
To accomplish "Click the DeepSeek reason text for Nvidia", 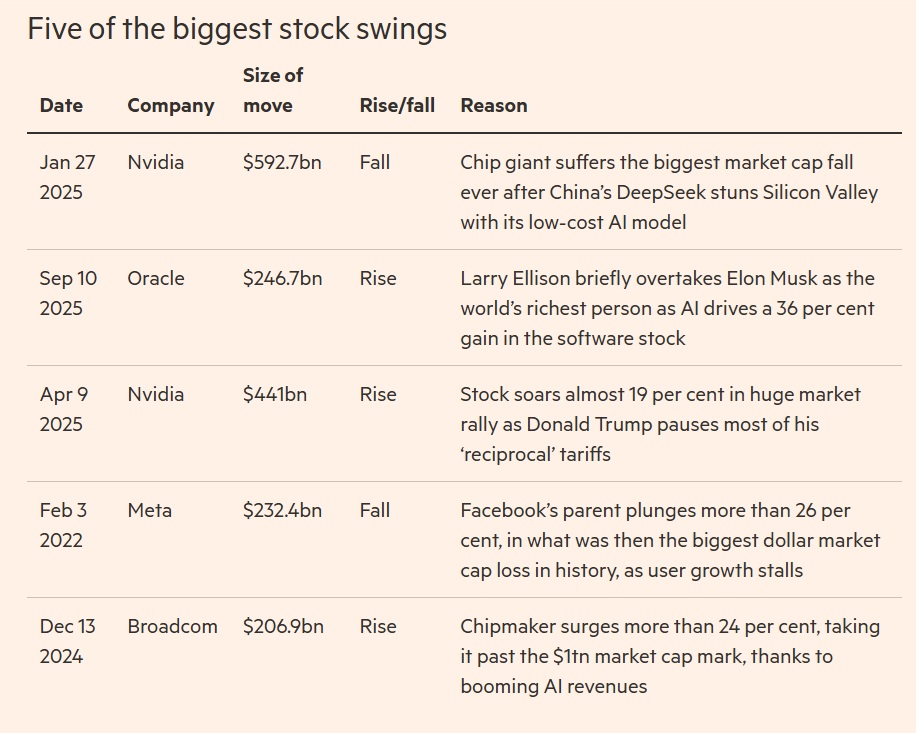I will tap(669, 192).
